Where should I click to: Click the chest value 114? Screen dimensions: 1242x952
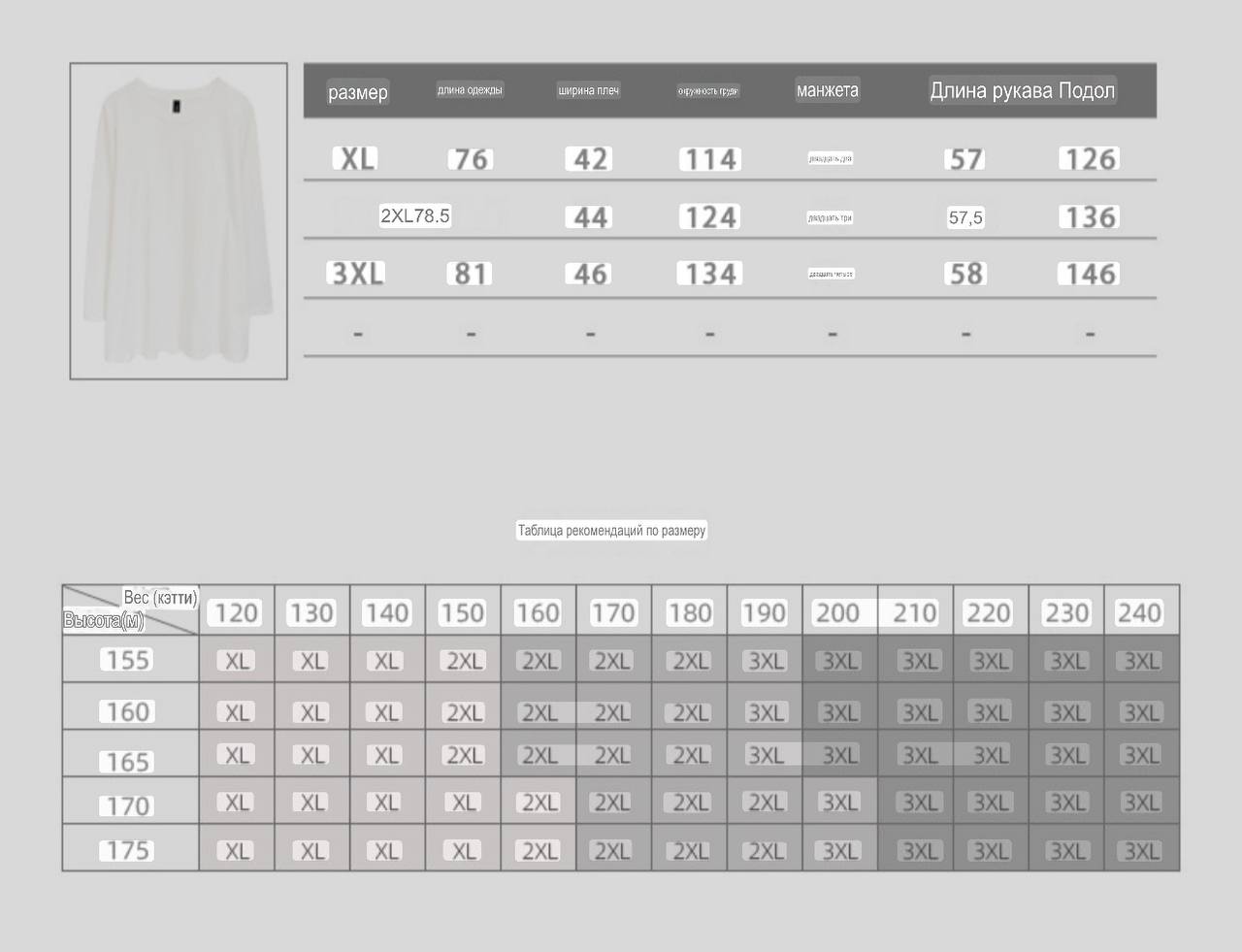click(710, 158)
